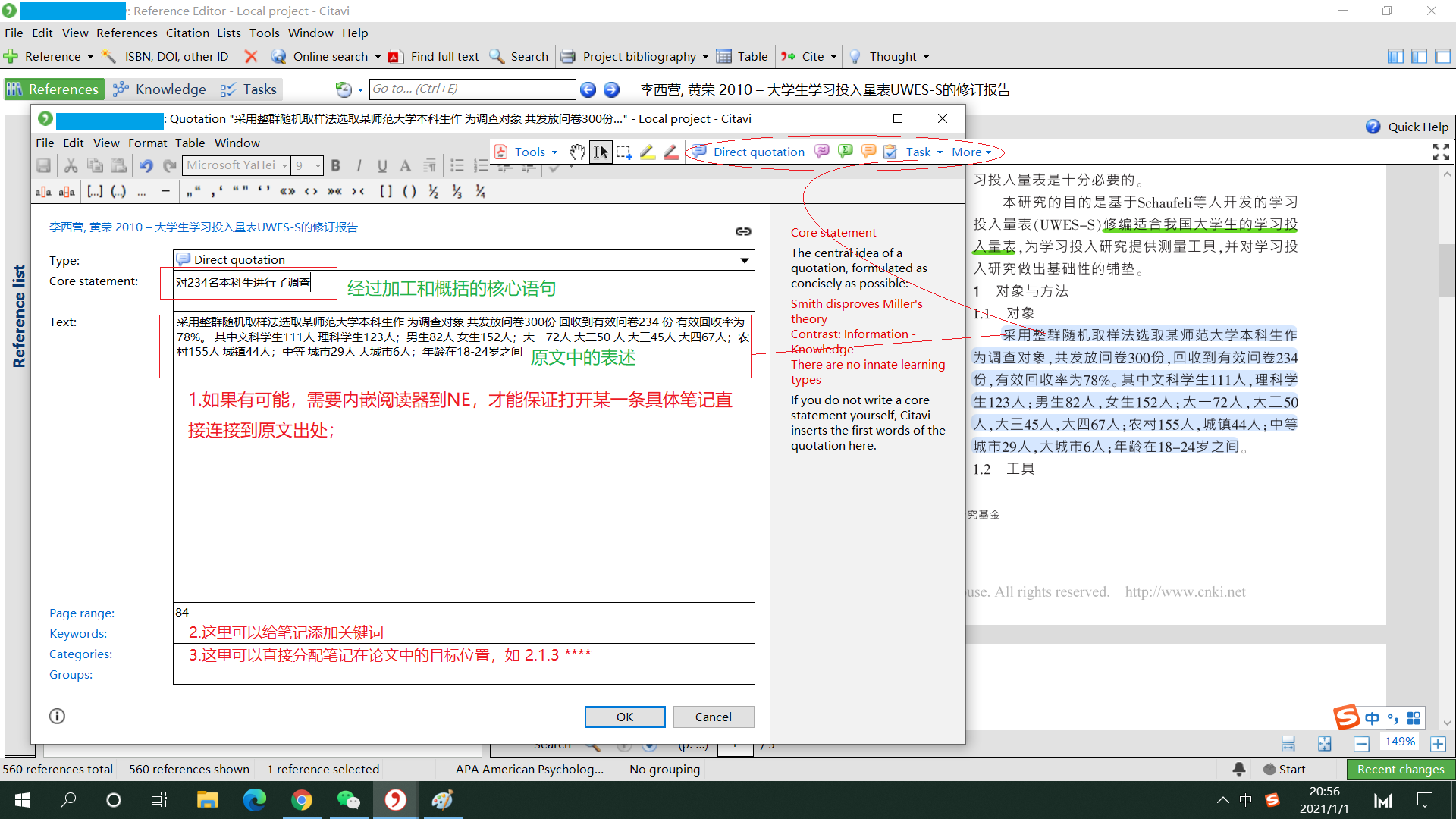Image resolution: width=1456 pixels, height=819 pixels.
Task: Click the purple indirect quotation icon
Action: point(822,152)
